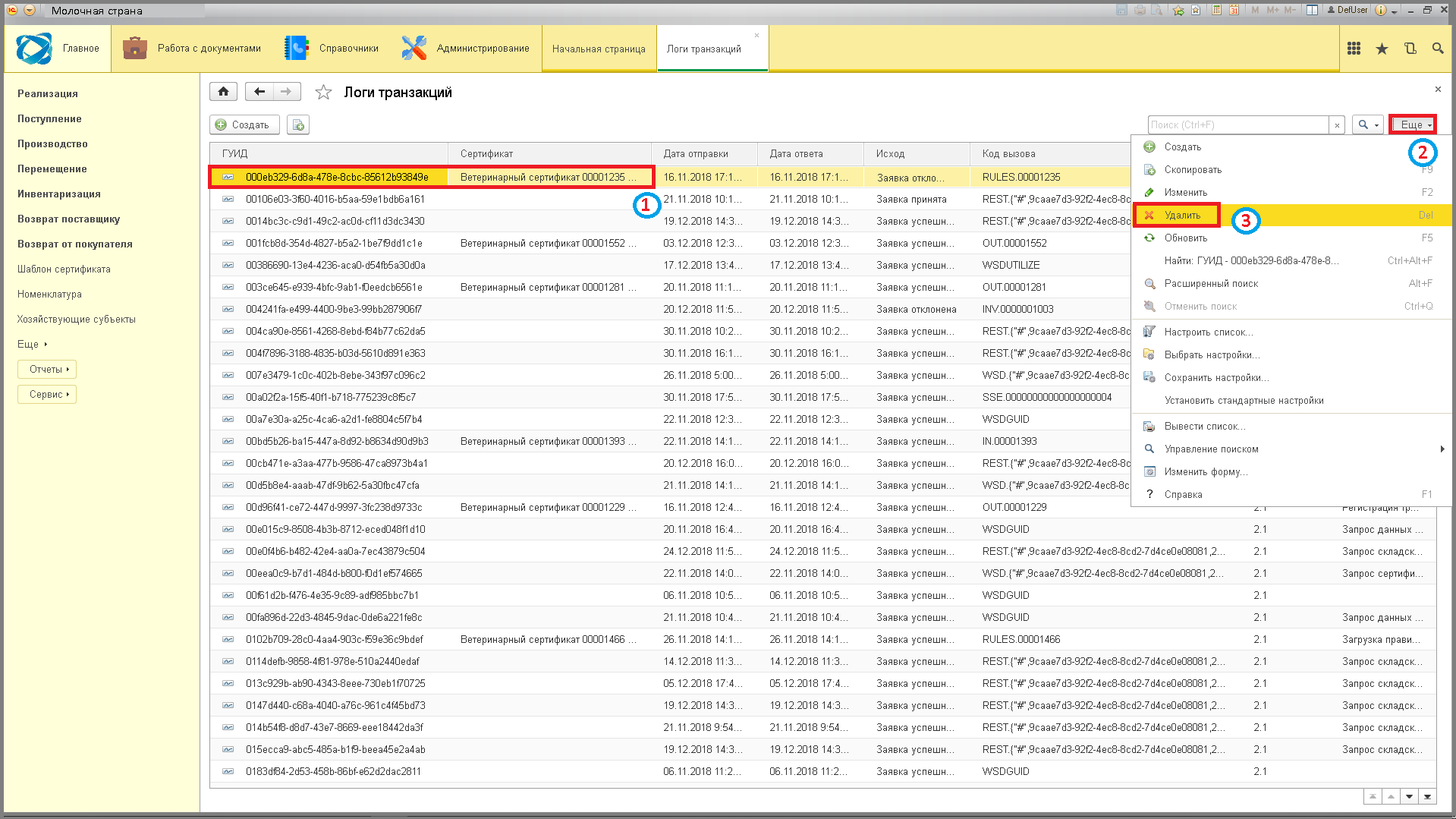This screenshot has height=819, width=1456.
Task: Open the calculator from the title bar
Action: (1216, 10)
